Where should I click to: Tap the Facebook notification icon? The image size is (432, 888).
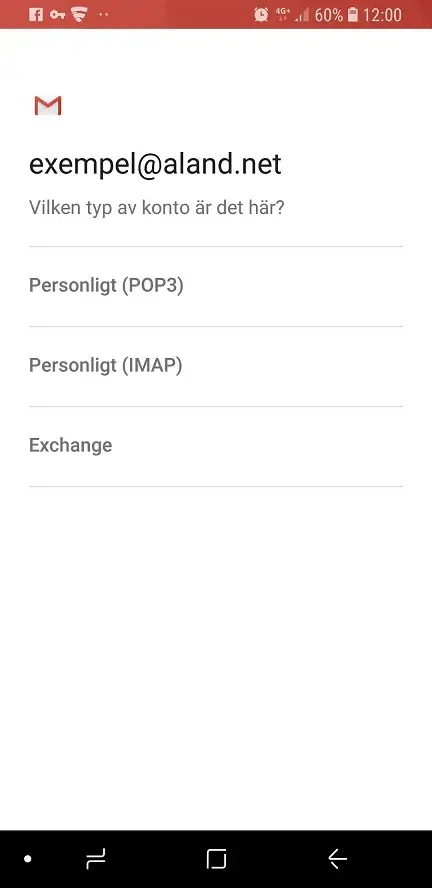[36, 15]
